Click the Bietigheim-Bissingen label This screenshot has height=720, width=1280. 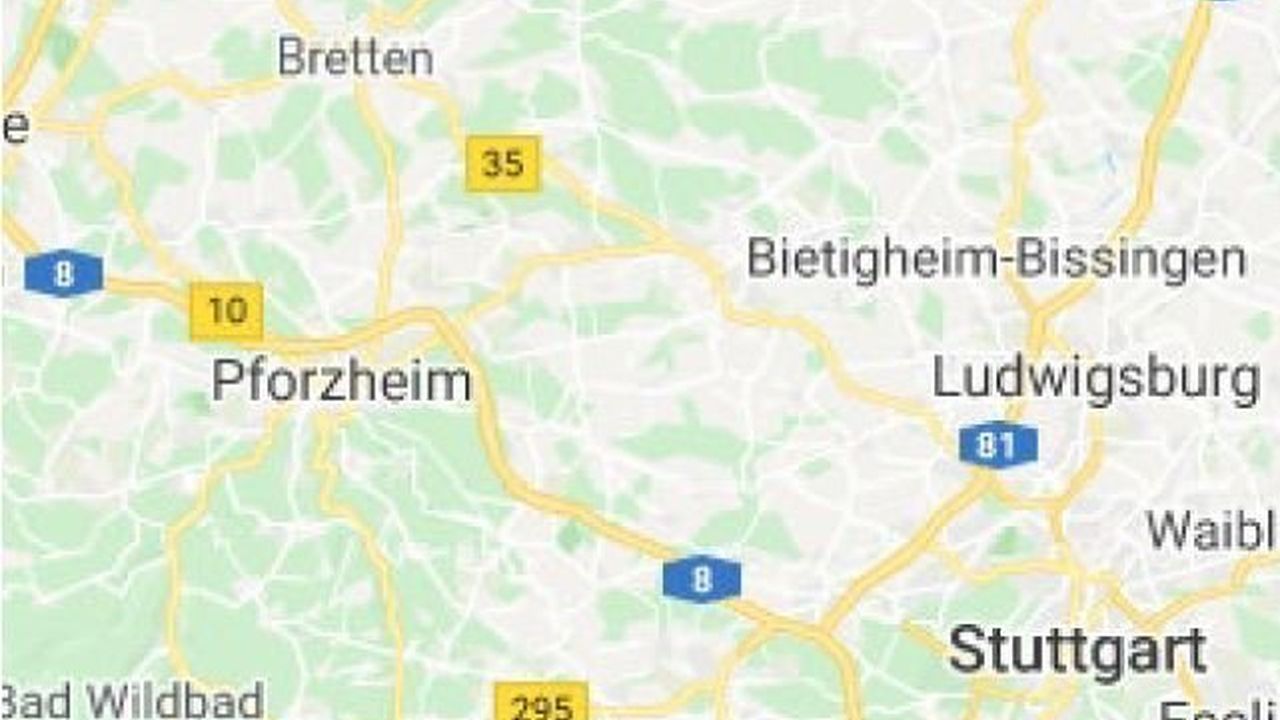[997, 260]
